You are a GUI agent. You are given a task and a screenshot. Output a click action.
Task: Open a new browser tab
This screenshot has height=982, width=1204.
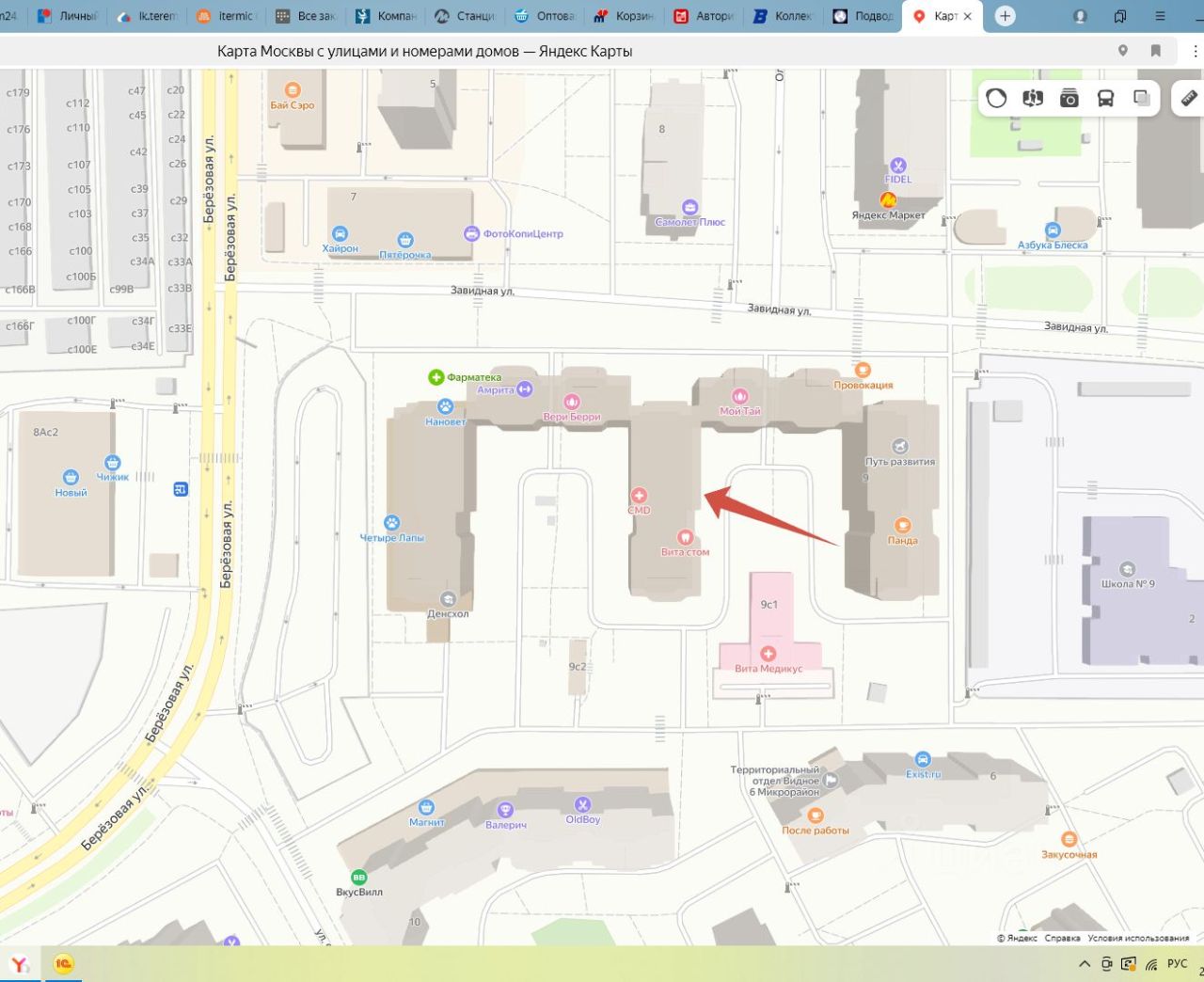click(x=1006, y=16)
